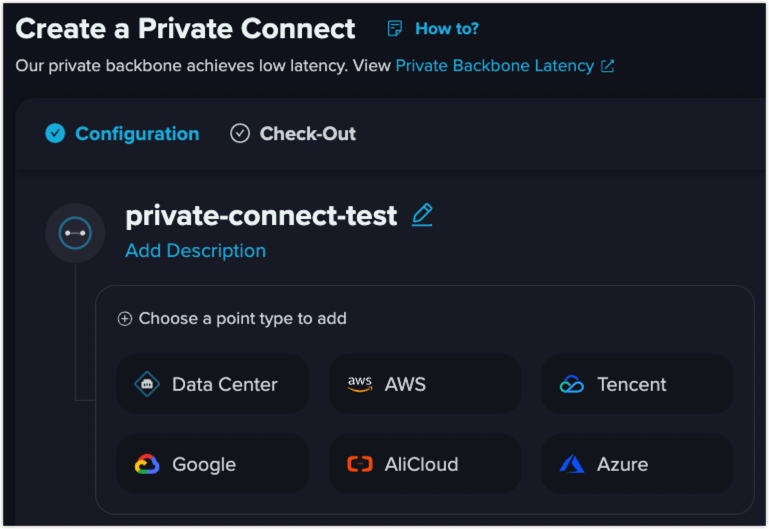Image resolution: width=769 pixels, height=529 pixels.
Task: Click the Tencent cloud logo icon
Action: pos(572,384)
